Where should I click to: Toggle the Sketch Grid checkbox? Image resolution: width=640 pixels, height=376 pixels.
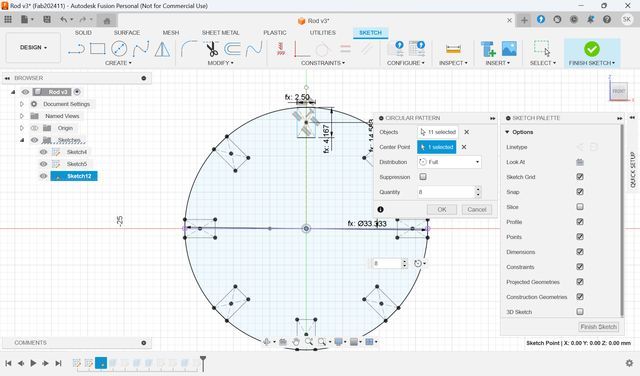pyautogui.click(x=580, y=177)
